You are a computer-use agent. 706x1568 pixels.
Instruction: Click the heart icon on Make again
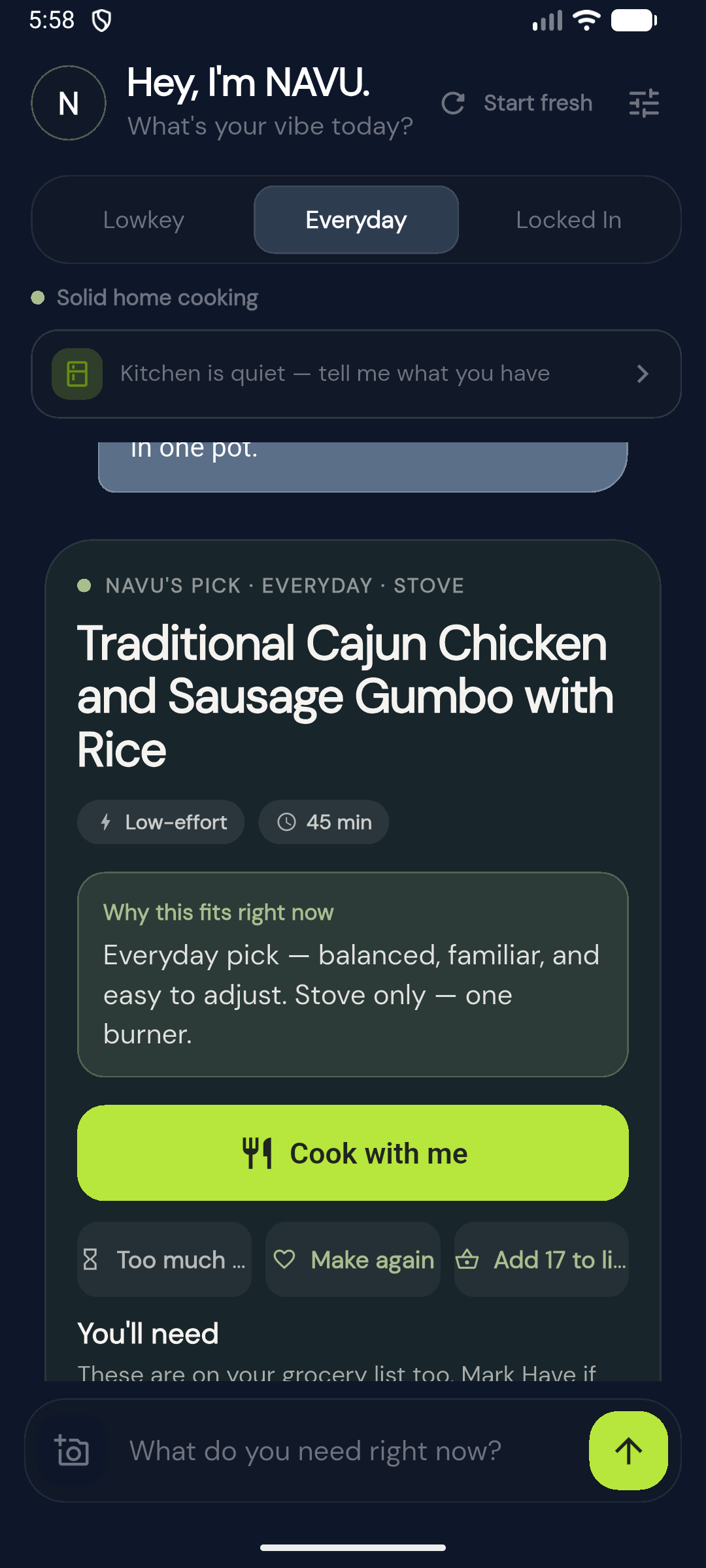[x=284, y=1259]
